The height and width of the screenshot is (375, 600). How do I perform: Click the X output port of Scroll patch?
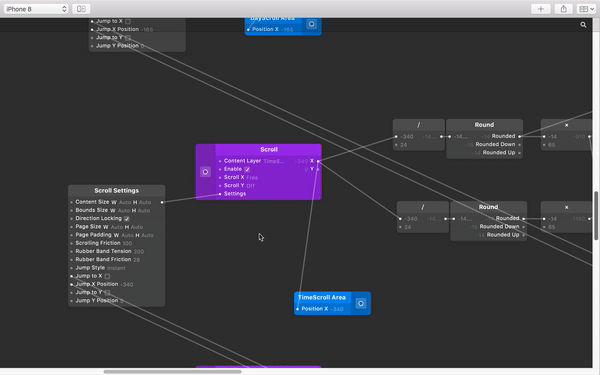[x=318, y=161]
